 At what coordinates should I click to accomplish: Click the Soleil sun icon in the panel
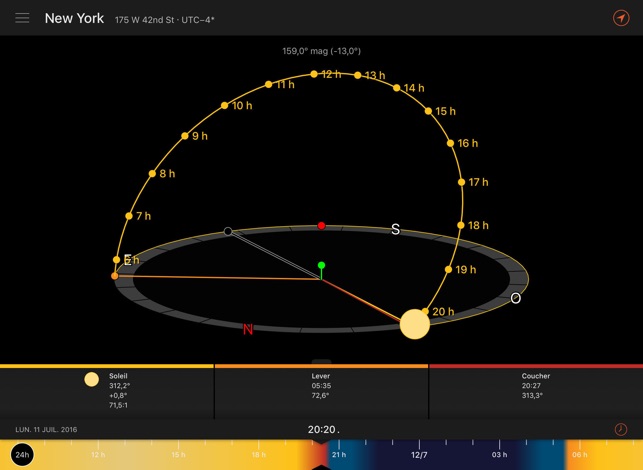click(x=91, y=379)
